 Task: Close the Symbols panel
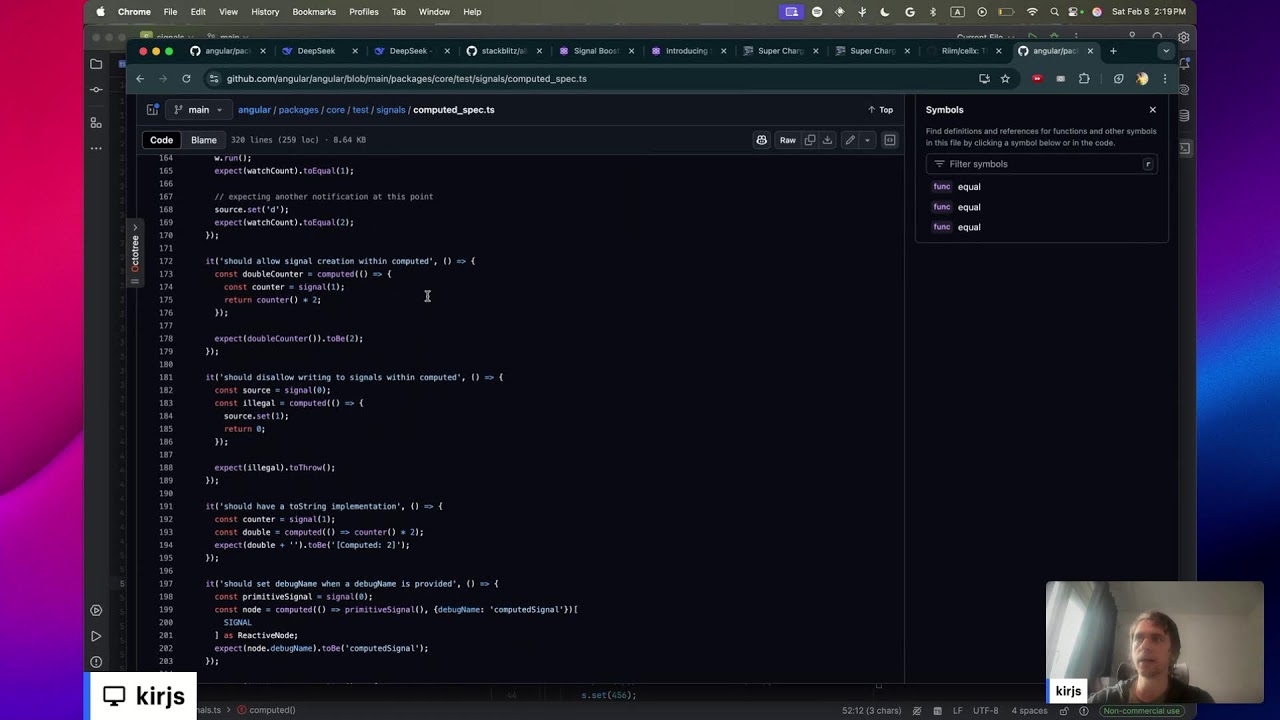point(1152,110)
